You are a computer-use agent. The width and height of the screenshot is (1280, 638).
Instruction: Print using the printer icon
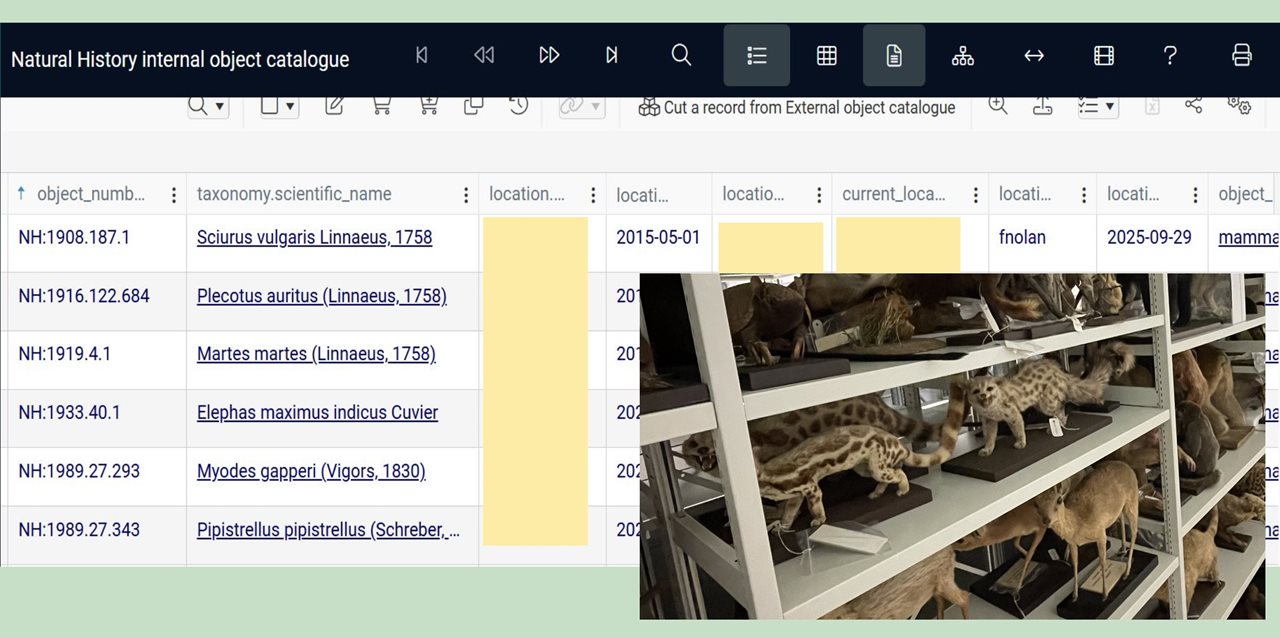(x=1242, y=56)
